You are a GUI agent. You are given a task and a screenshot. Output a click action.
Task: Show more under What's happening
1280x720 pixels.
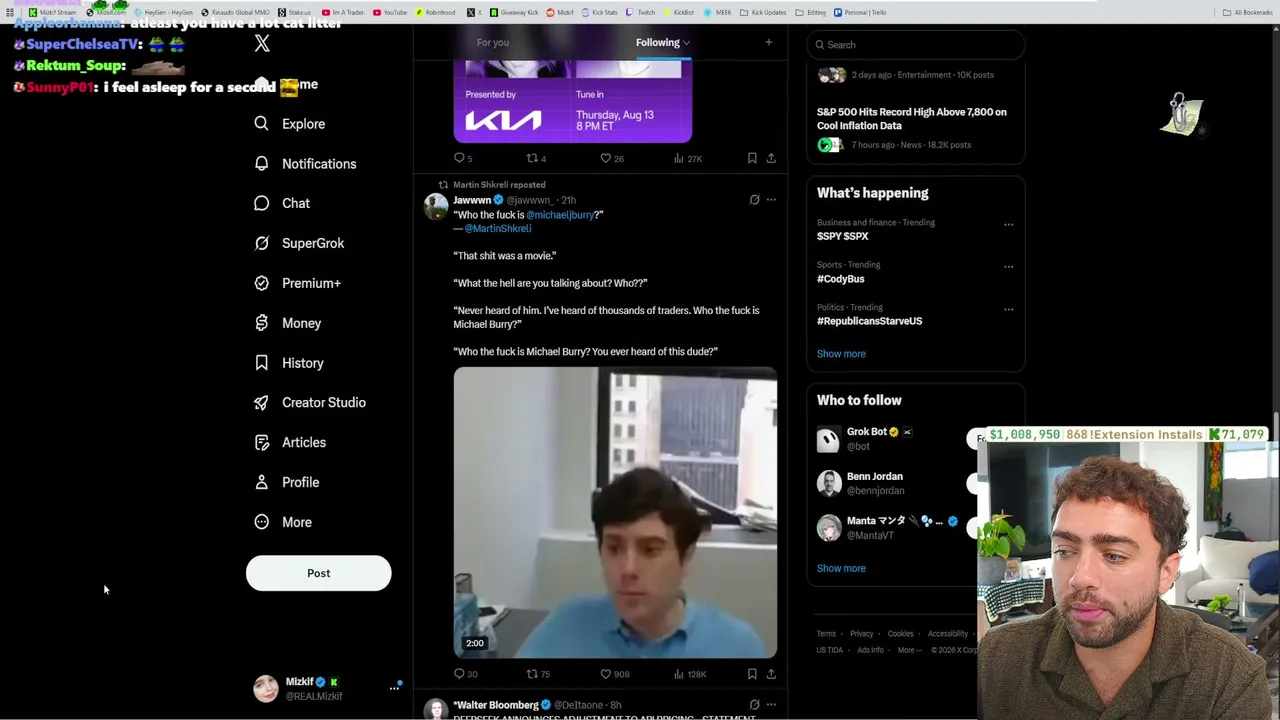coord(841,354)
